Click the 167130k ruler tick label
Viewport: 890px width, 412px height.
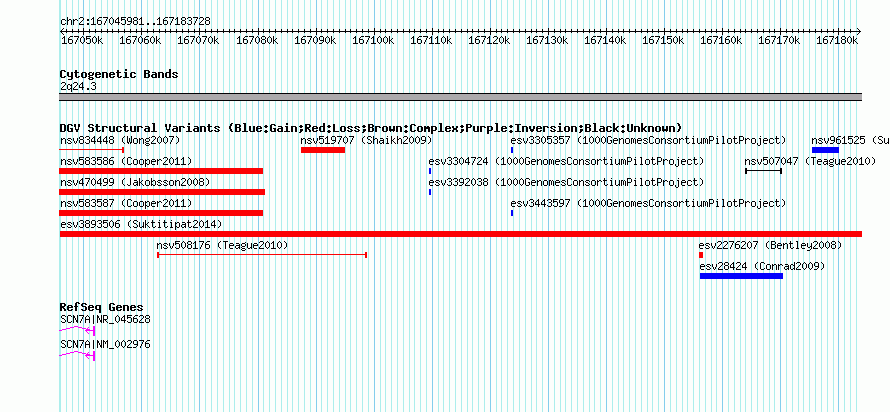547,41
